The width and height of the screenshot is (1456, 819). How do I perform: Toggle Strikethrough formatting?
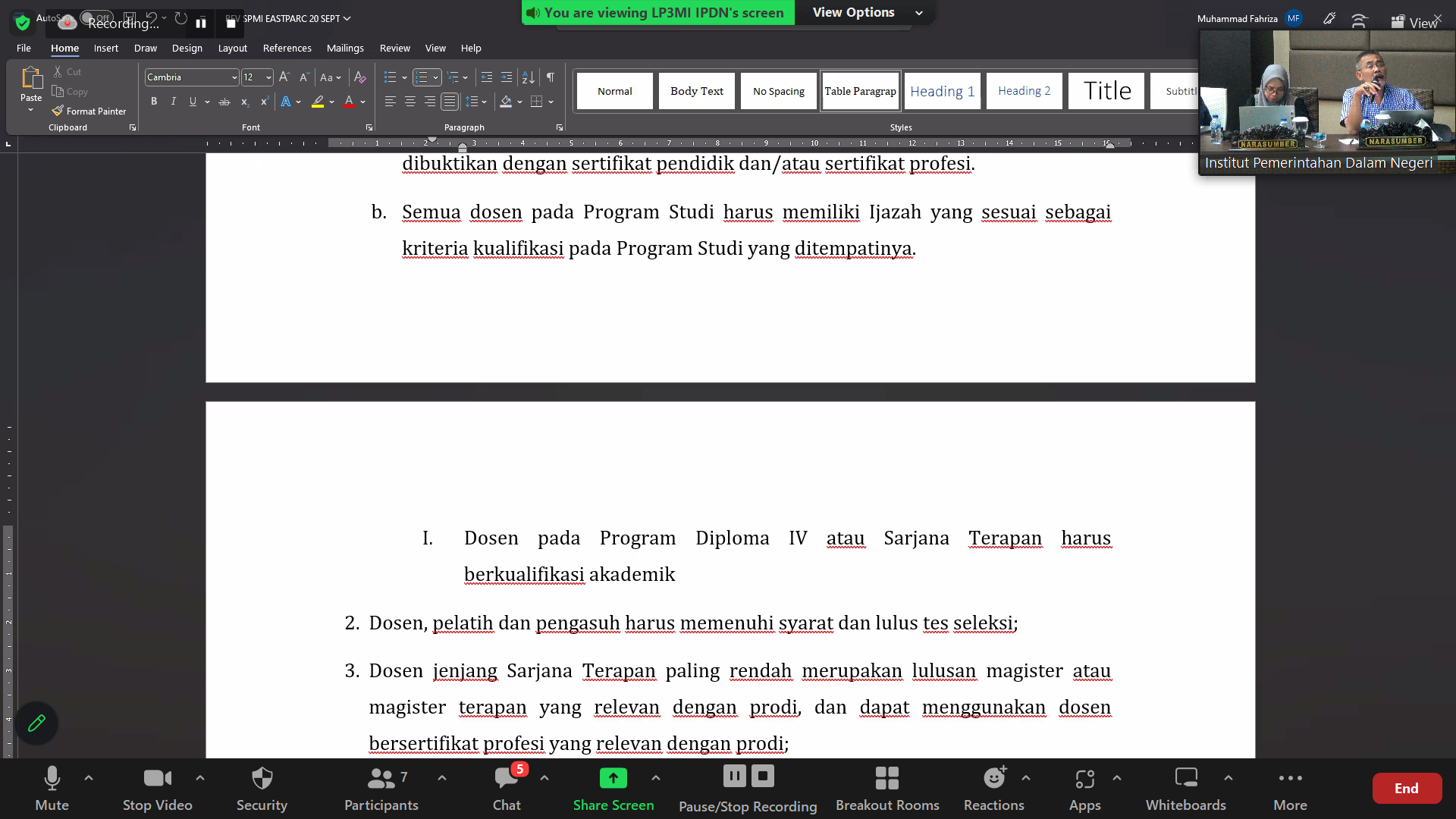point(224,102)
